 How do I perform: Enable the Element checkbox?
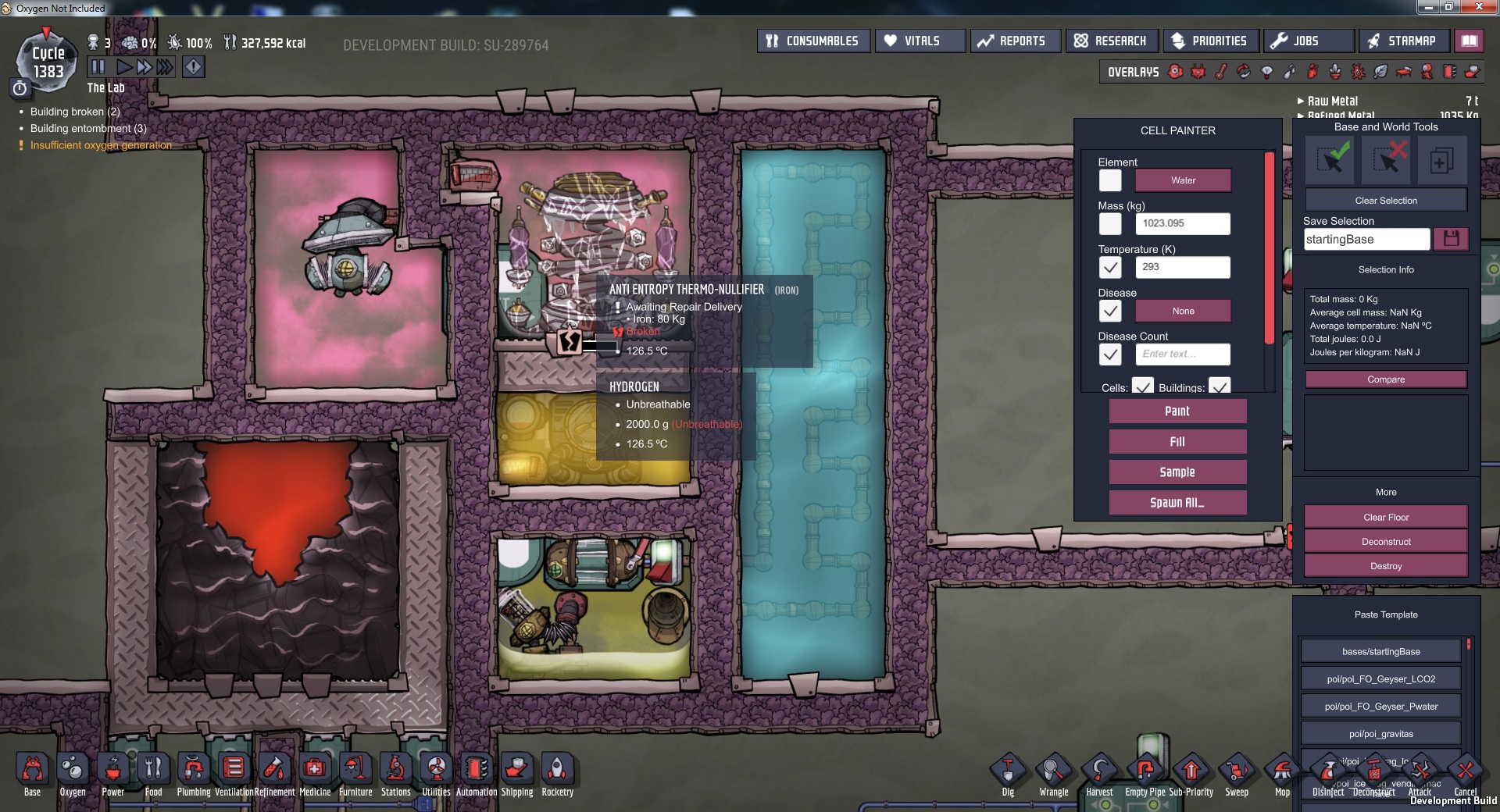click(x=1110, y=180)
